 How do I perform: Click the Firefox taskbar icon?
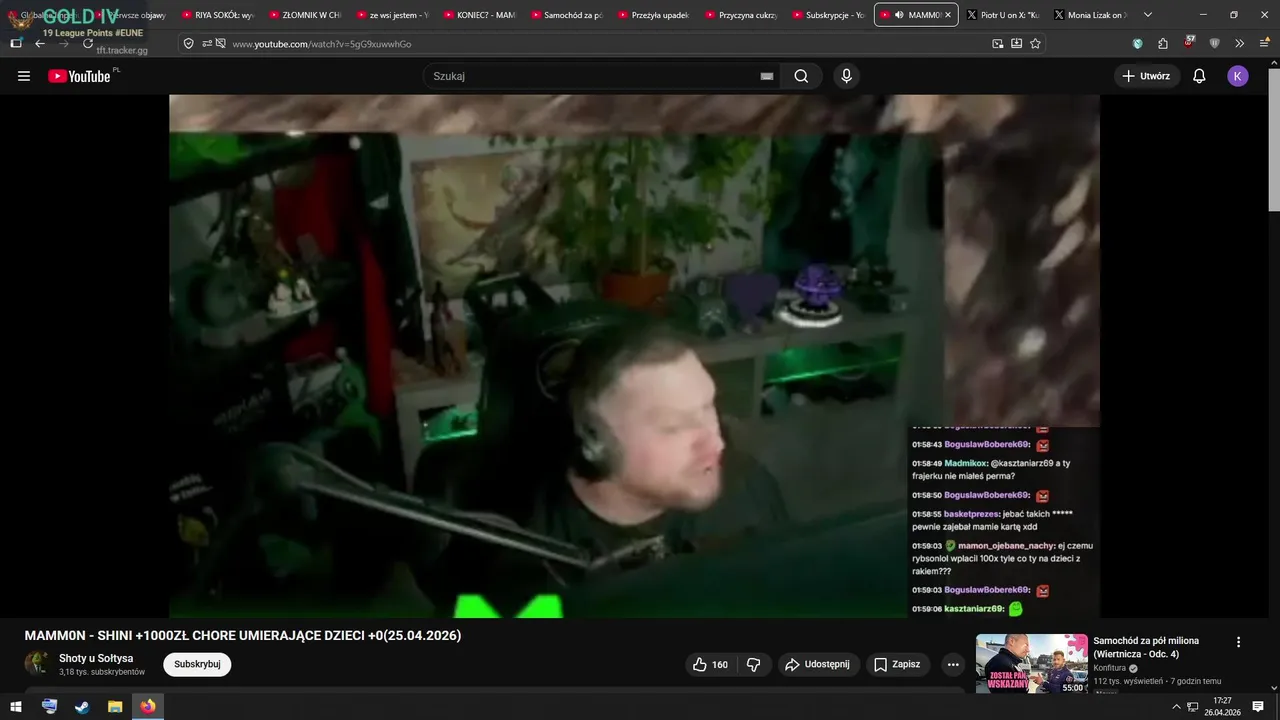click(148, 706)
